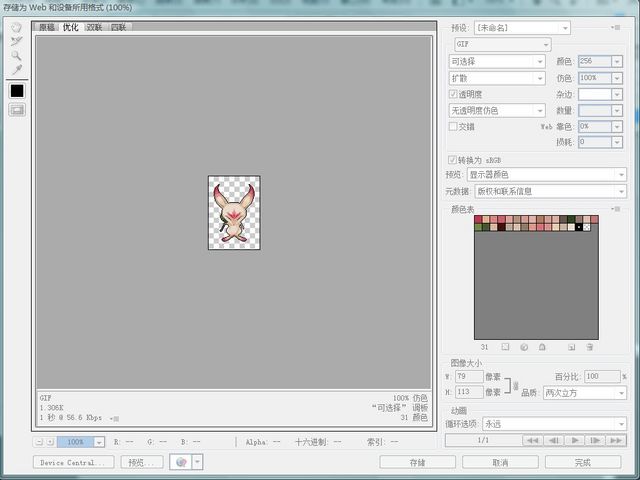
Task: Add new color to color table icon
Action: [x=571, y=347]
